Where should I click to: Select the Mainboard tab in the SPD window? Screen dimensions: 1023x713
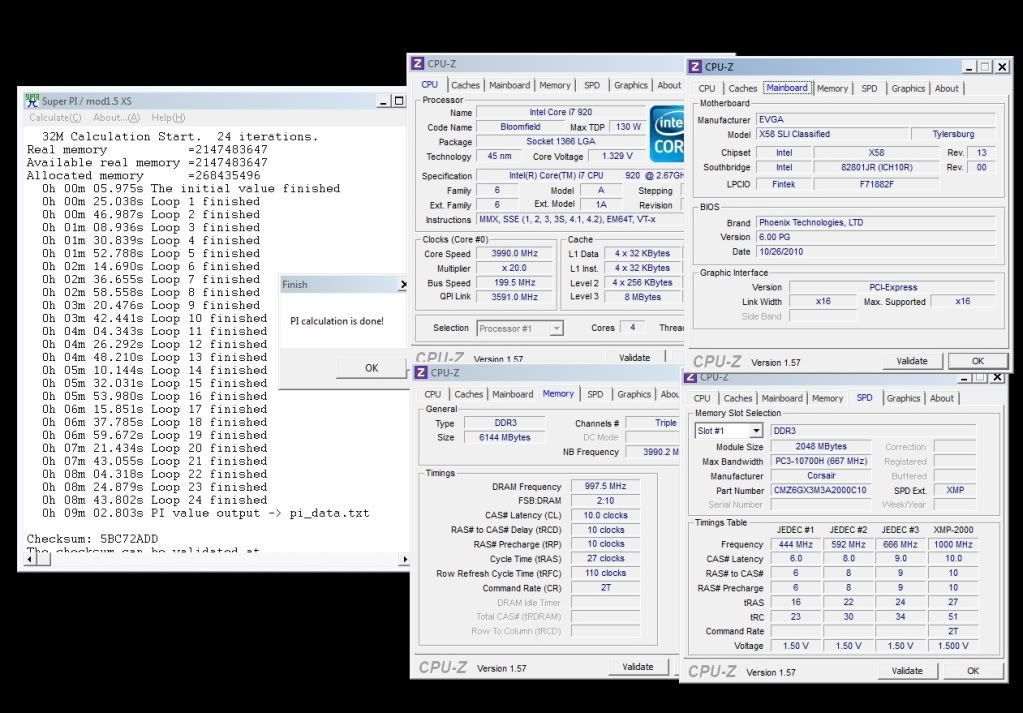click(x=782, y=398)
